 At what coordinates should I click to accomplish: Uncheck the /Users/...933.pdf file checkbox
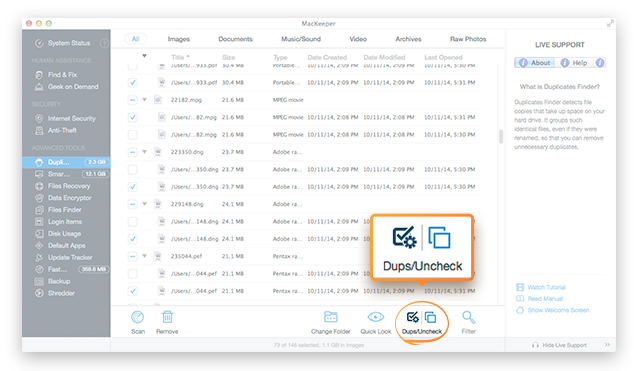133,82
